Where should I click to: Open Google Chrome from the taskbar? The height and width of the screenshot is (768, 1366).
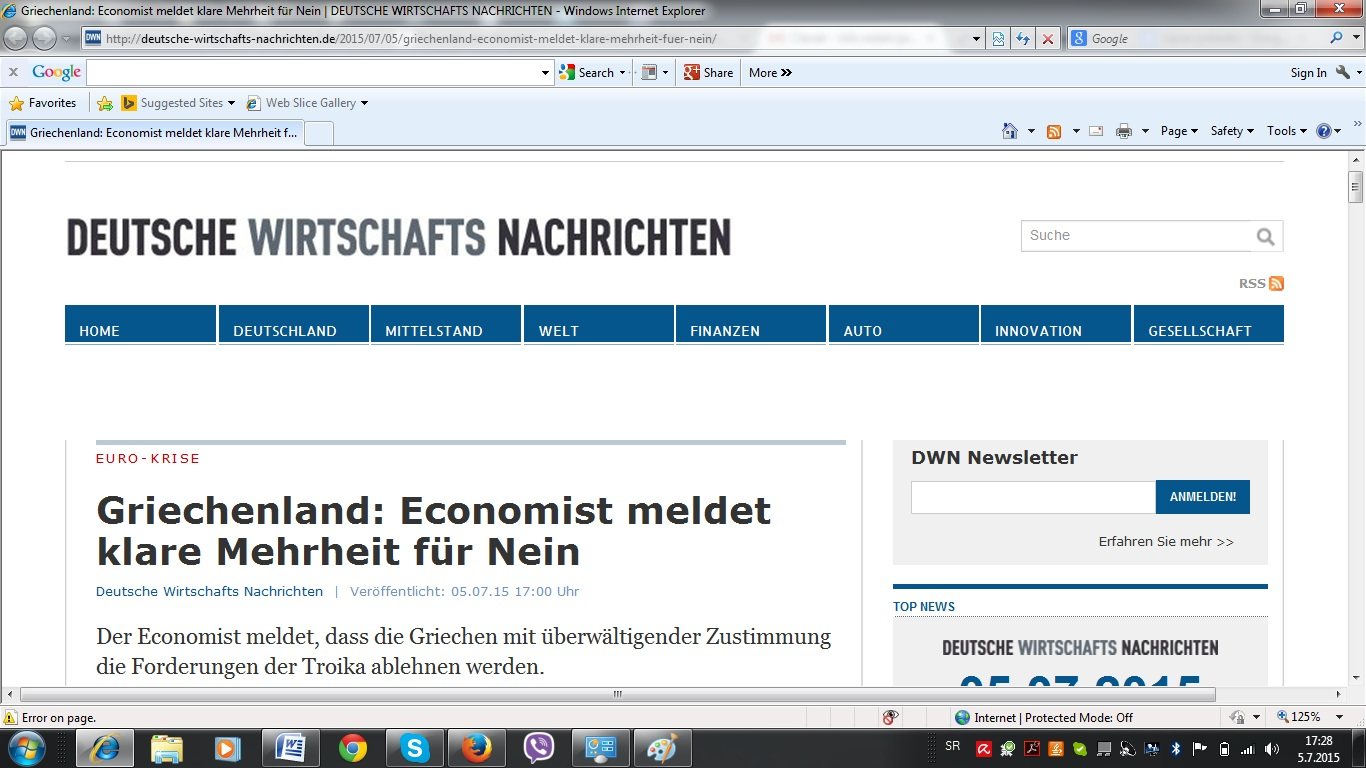[352, 748]
